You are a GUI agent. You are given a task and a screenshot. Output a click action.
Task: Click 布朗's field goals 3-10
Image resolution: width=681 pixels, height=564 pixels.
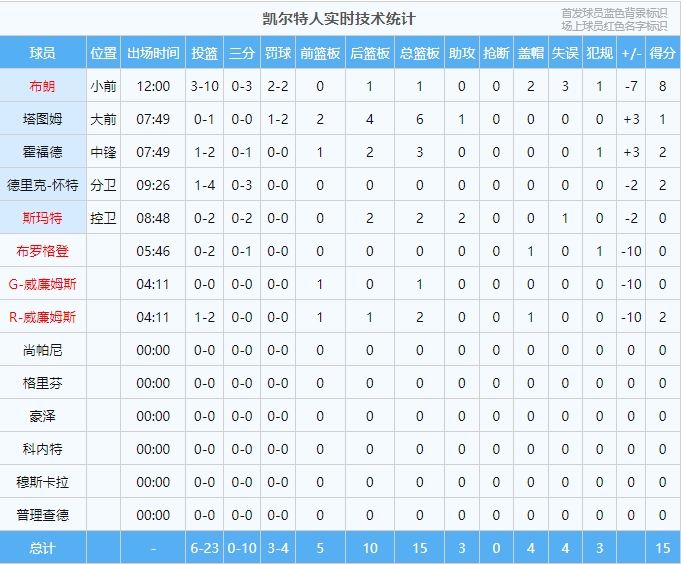pyautogui.click(x=204, y=86)
